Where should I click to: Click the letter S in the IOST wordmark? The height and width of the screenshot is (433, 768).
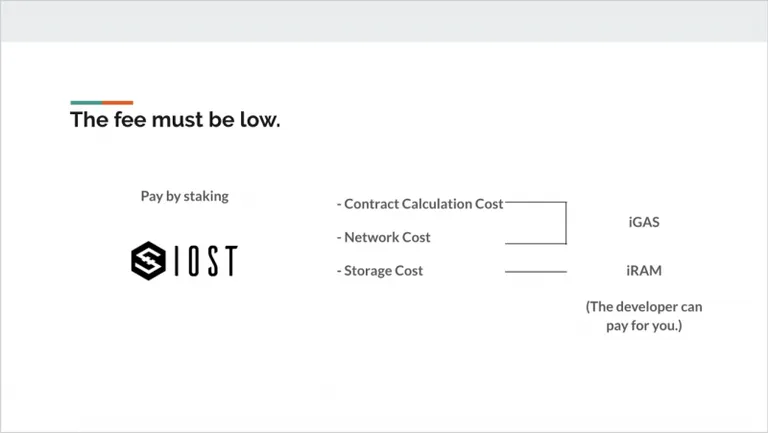coord(212,261)
